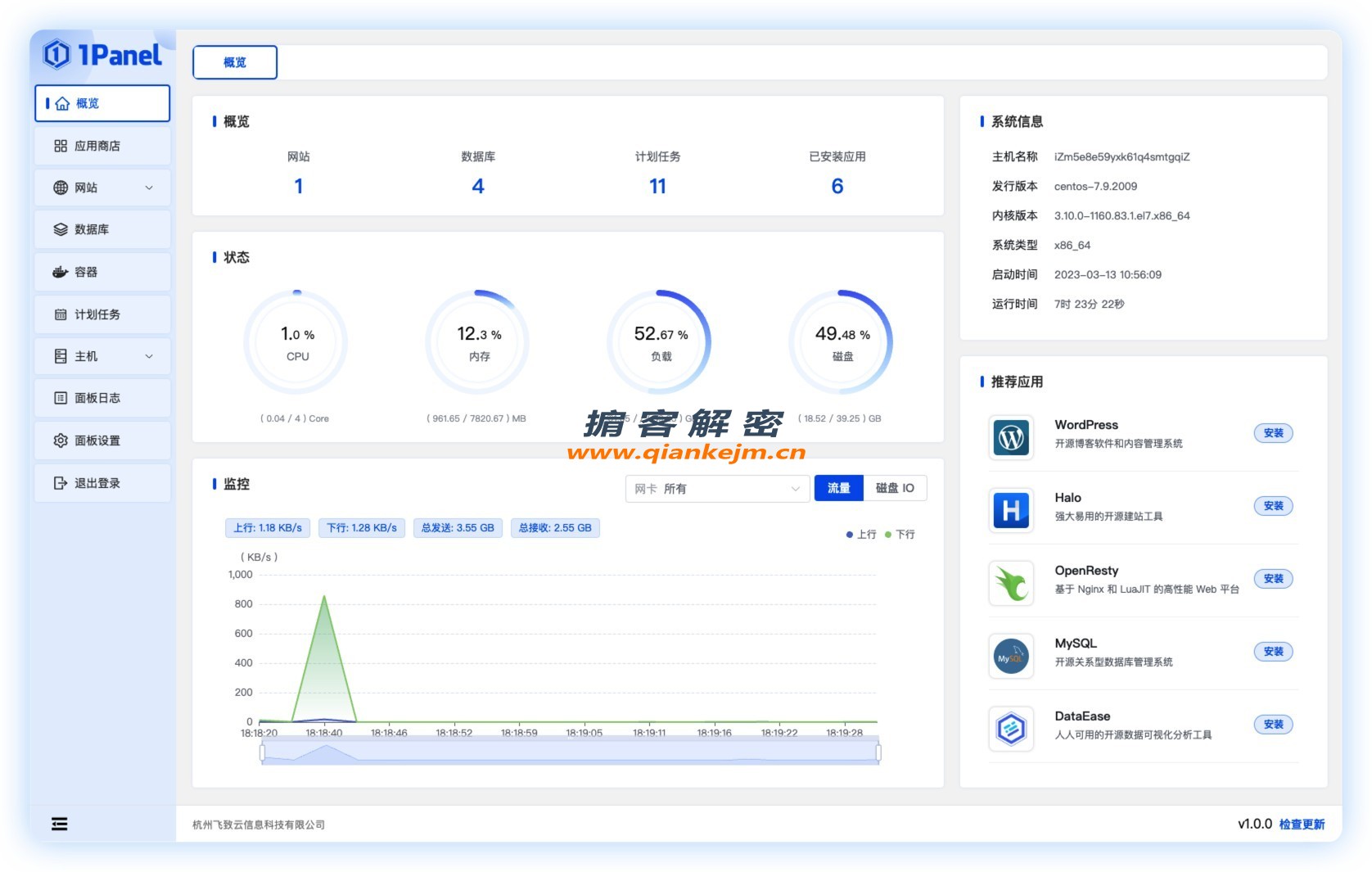Toggle the 下行 legend series

(900, 535)
